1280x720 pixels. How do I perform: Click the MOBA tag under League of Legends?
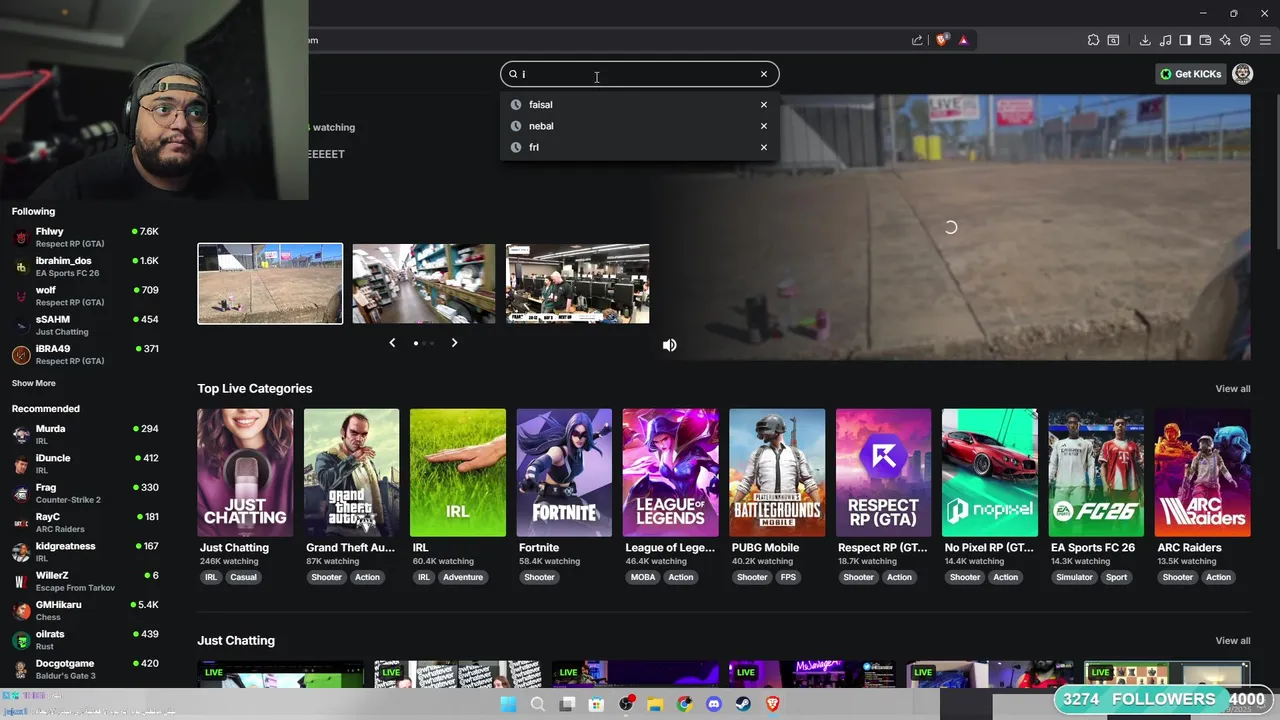[644, 577]
